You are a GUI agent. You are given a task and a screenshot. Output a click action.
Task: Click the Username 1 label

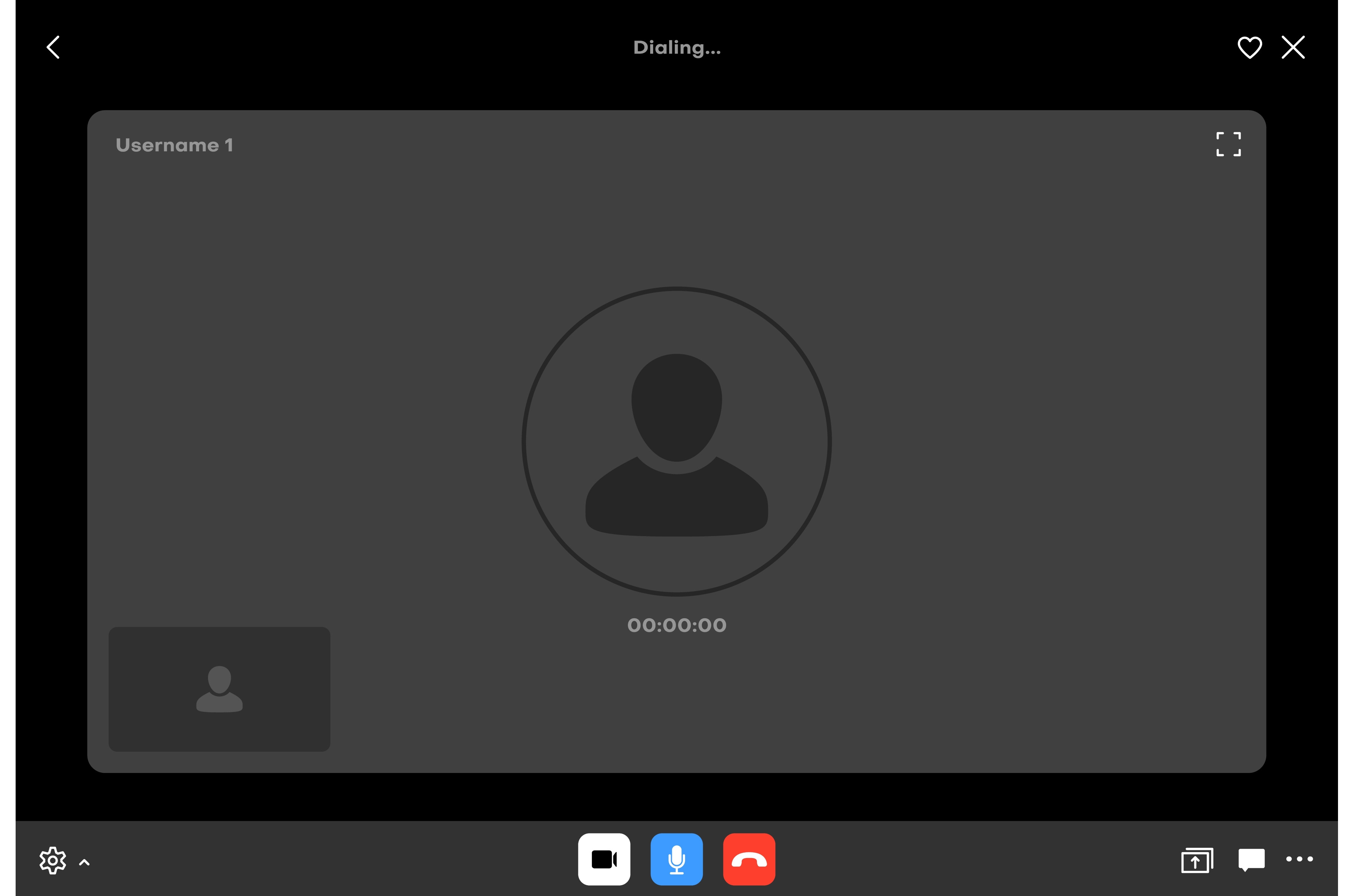(174, 145)
